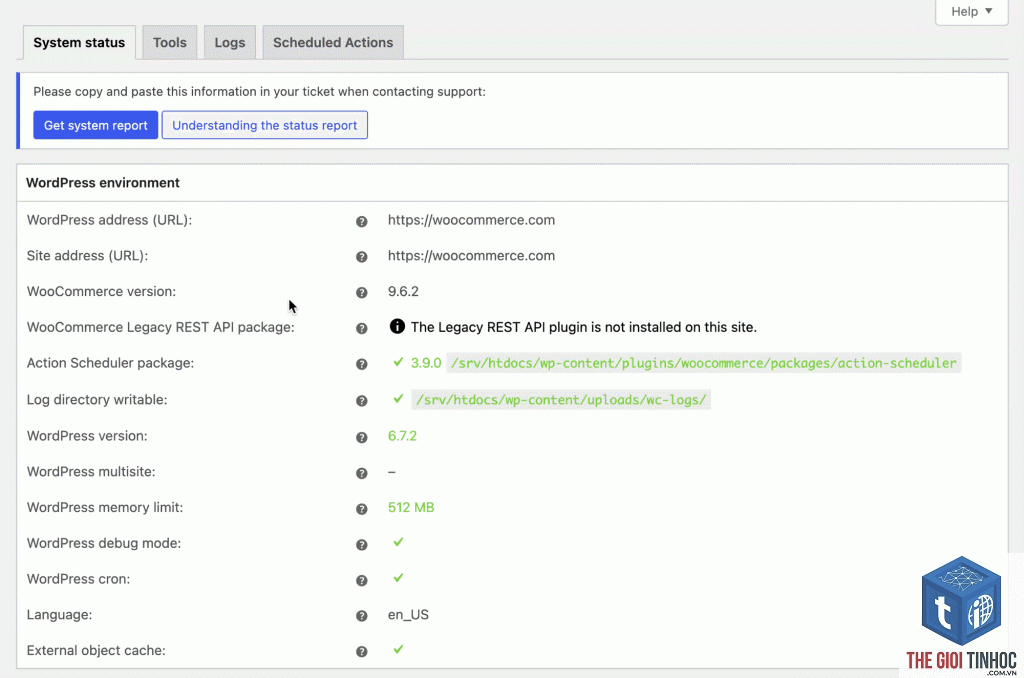Click the Log directory writable label
The width and height of the screenshot is (1024, 678).
97,400
